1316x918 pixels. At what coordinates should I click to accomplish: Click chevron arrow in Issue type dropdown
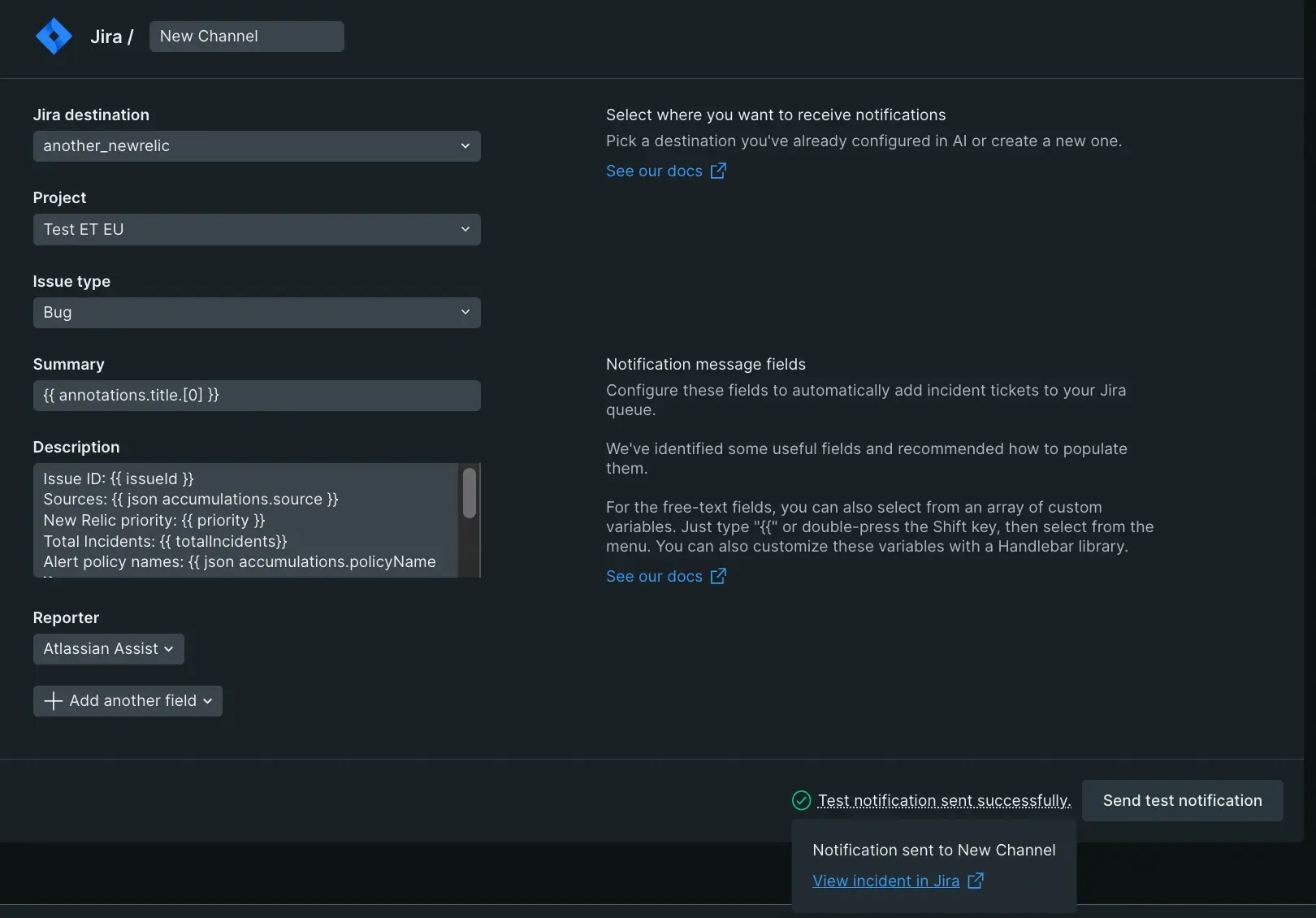coord(465,313)
